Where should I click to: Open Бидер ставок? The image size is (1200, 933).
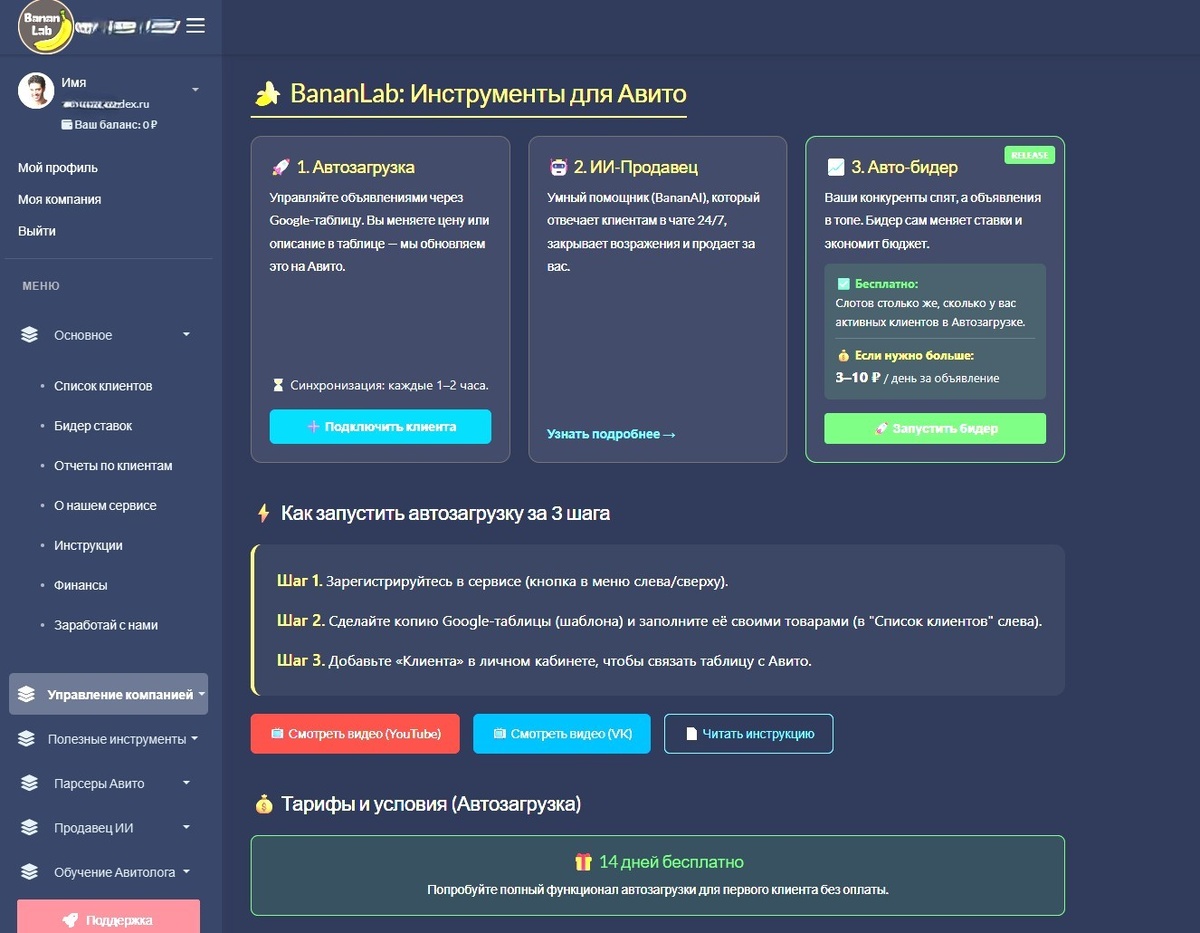[x=93, y=426]
